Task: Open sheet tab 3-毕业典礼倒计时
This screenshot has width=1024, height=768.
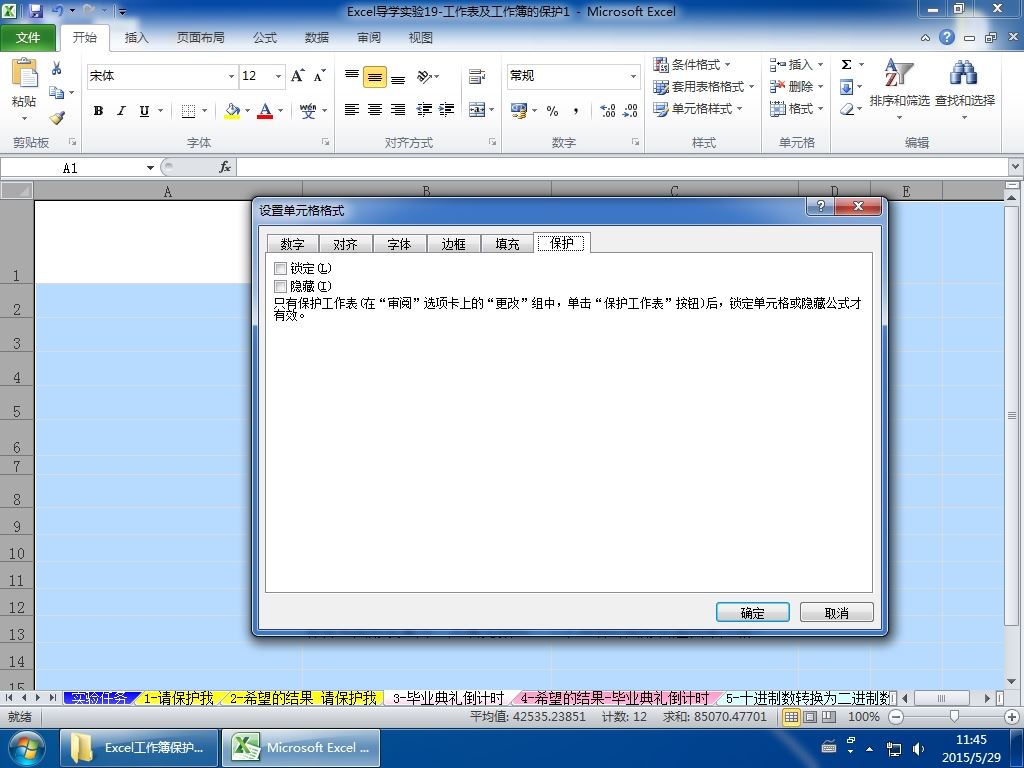Action: (x=448, y=698)
